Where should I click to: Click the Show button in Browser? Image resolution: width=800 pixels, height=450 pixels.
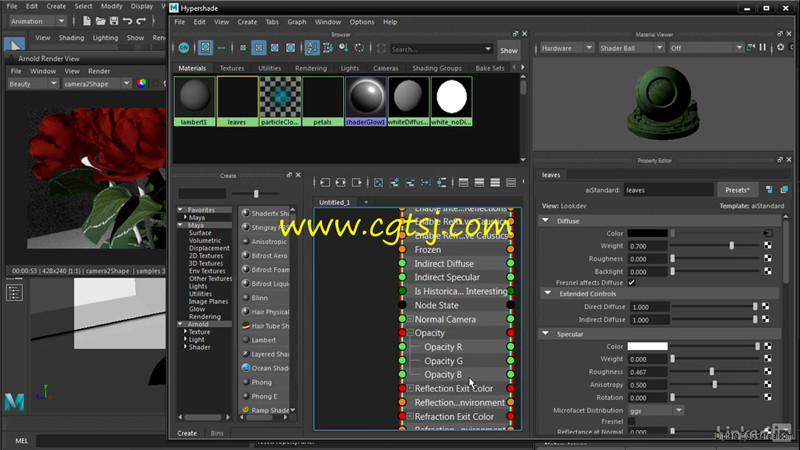point(508,50)
